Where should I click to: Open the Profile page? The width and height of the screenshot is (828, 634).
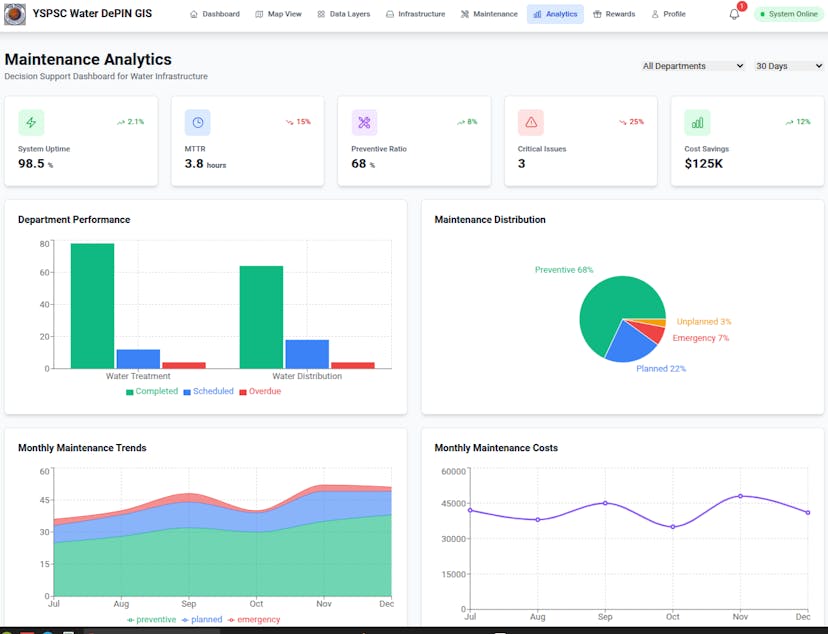point(668,14)
